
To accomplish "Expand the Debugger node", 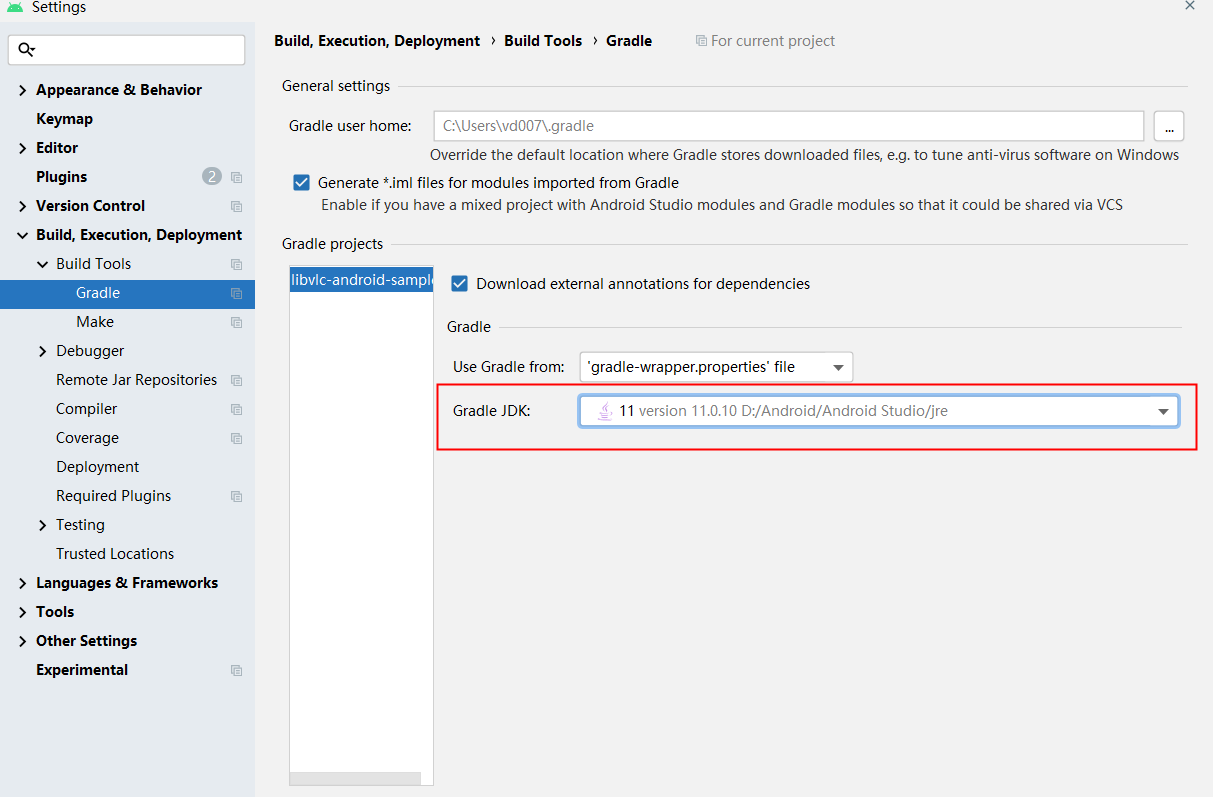I will [42, 351].
